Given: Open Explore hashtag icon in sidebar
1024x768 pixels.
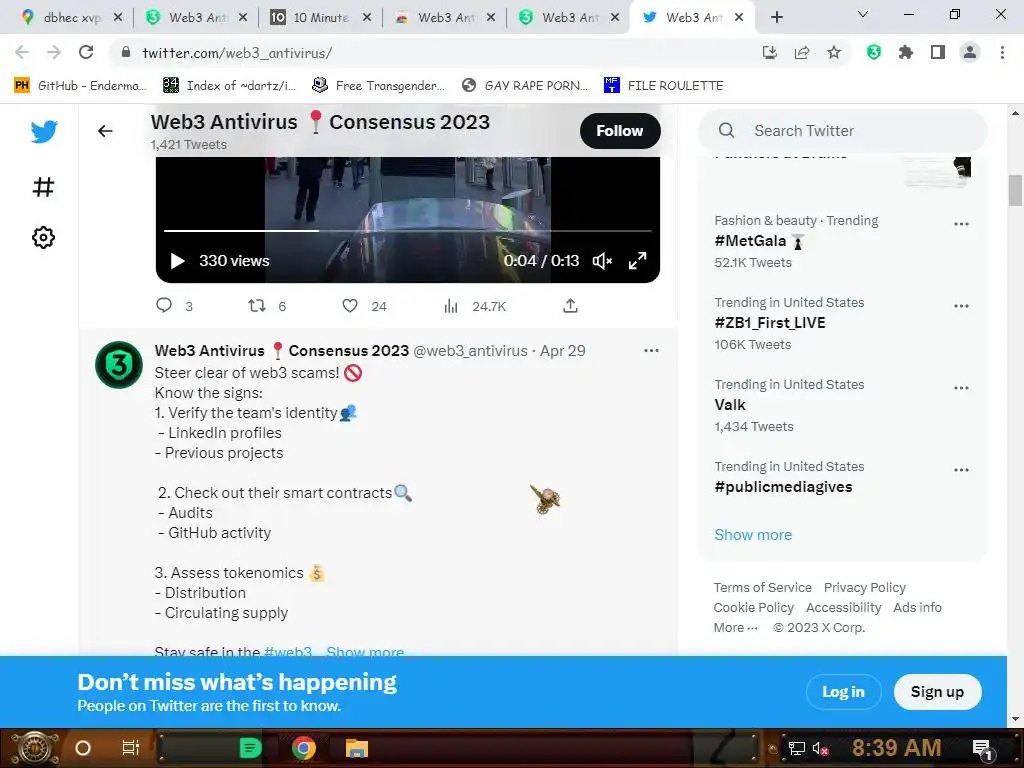Looking at the screenshot, I should [43, 187].
